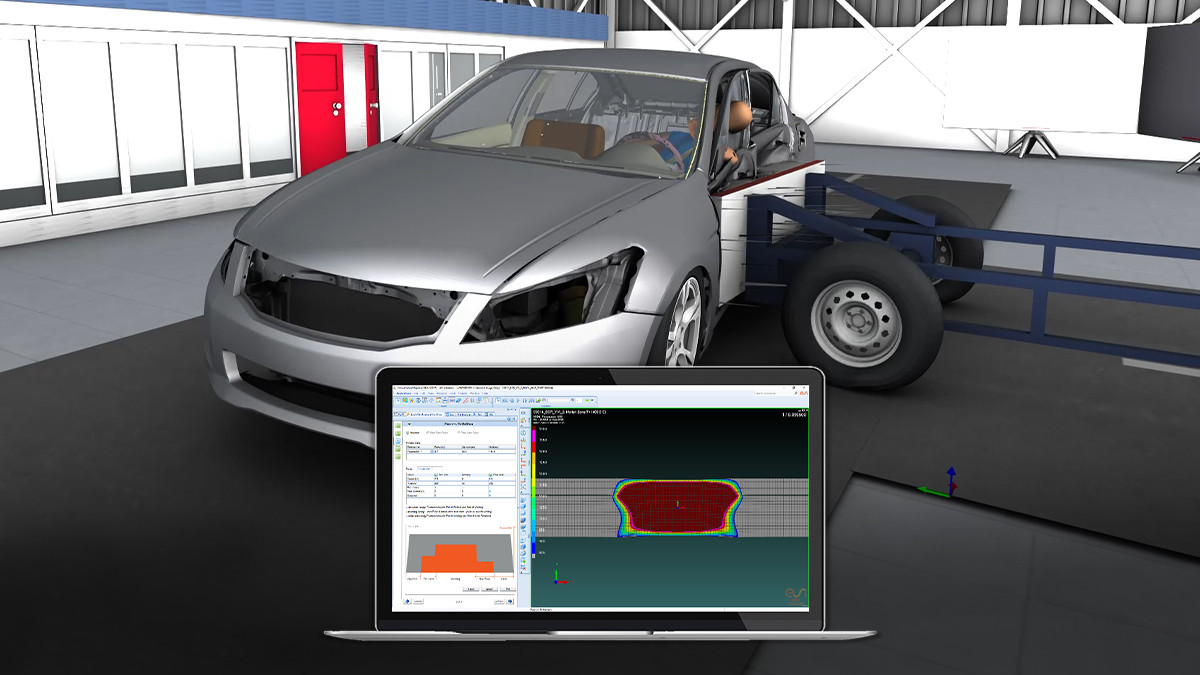1200x675 pixels.
Task: Click the red band on the color legend
Action: 533,440
